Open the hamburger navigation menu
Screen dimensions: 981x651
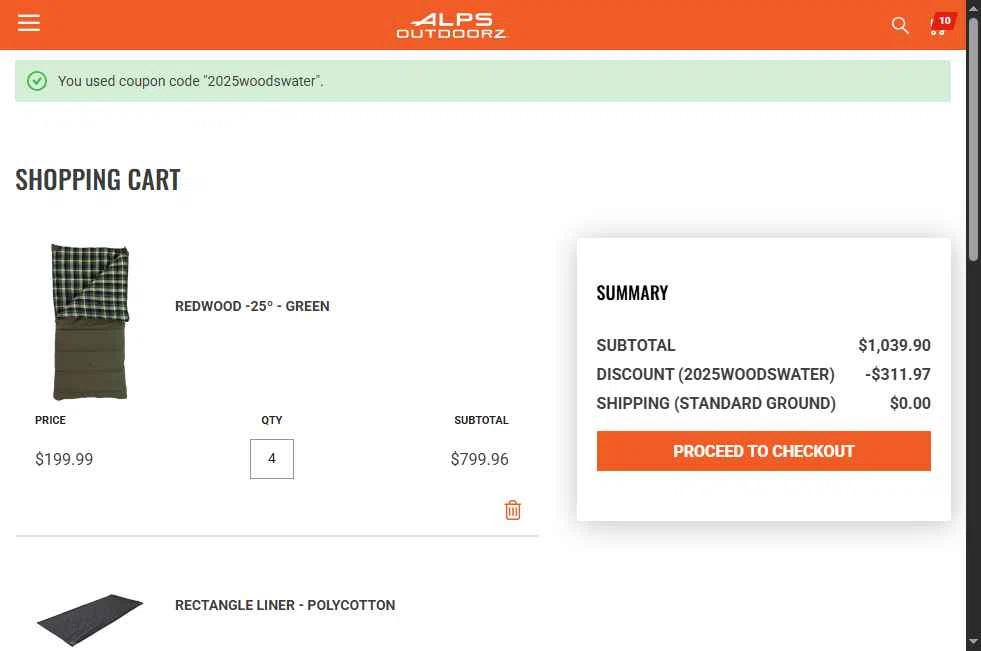coord(29,23)
